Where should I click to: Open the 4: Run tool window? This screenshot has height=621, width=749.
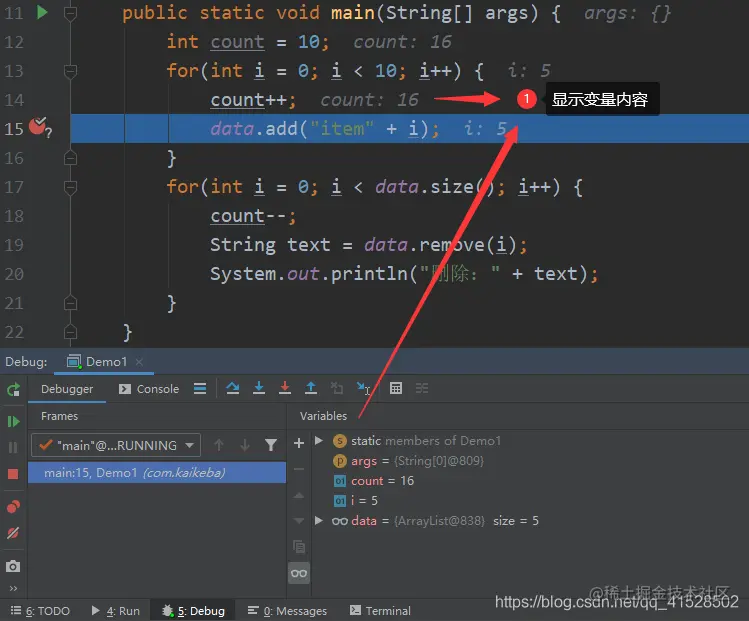coord(116,611)
